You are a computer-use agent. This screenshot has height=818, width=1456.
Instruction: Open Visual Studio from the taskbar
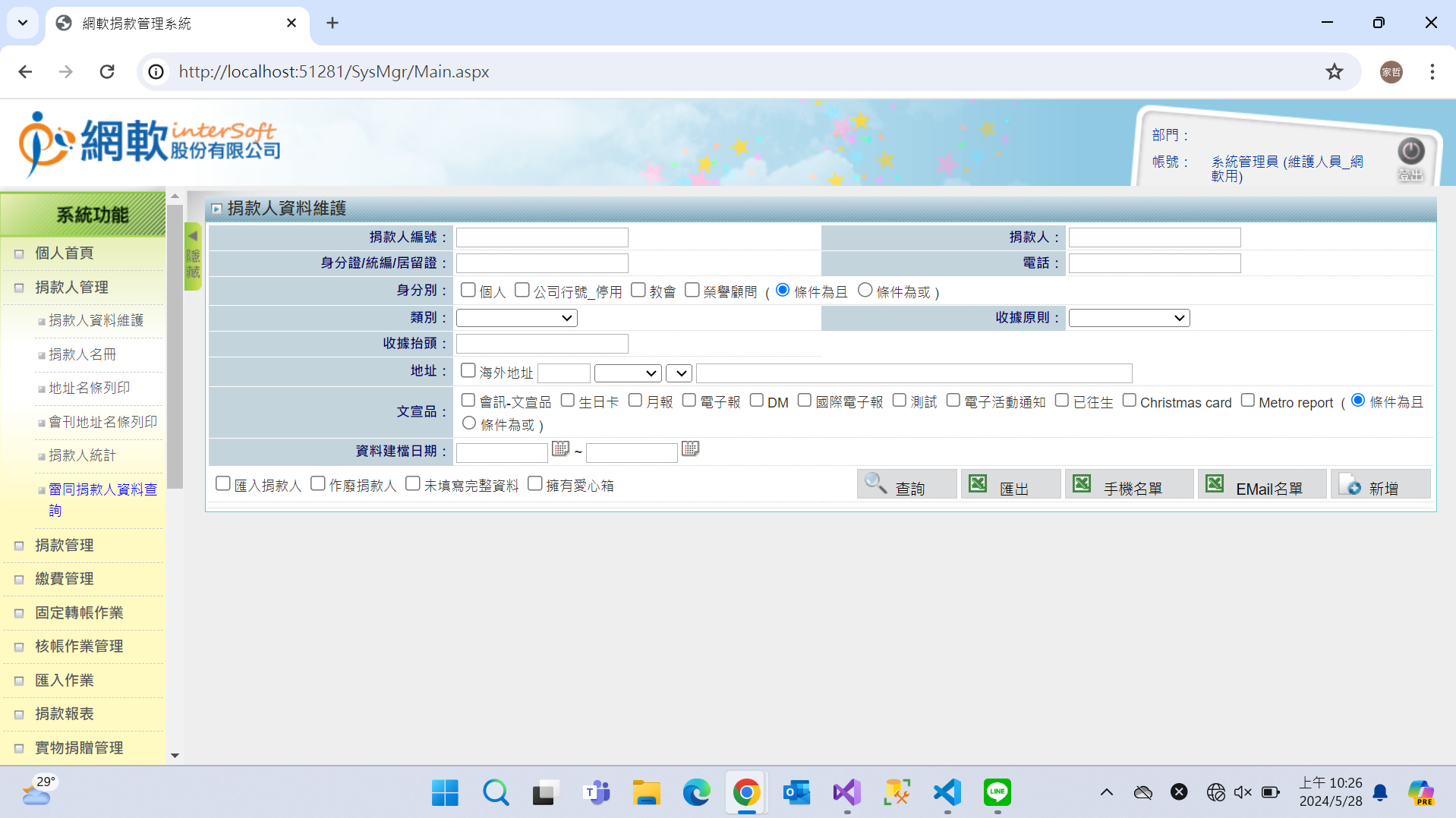pos(846,792)
